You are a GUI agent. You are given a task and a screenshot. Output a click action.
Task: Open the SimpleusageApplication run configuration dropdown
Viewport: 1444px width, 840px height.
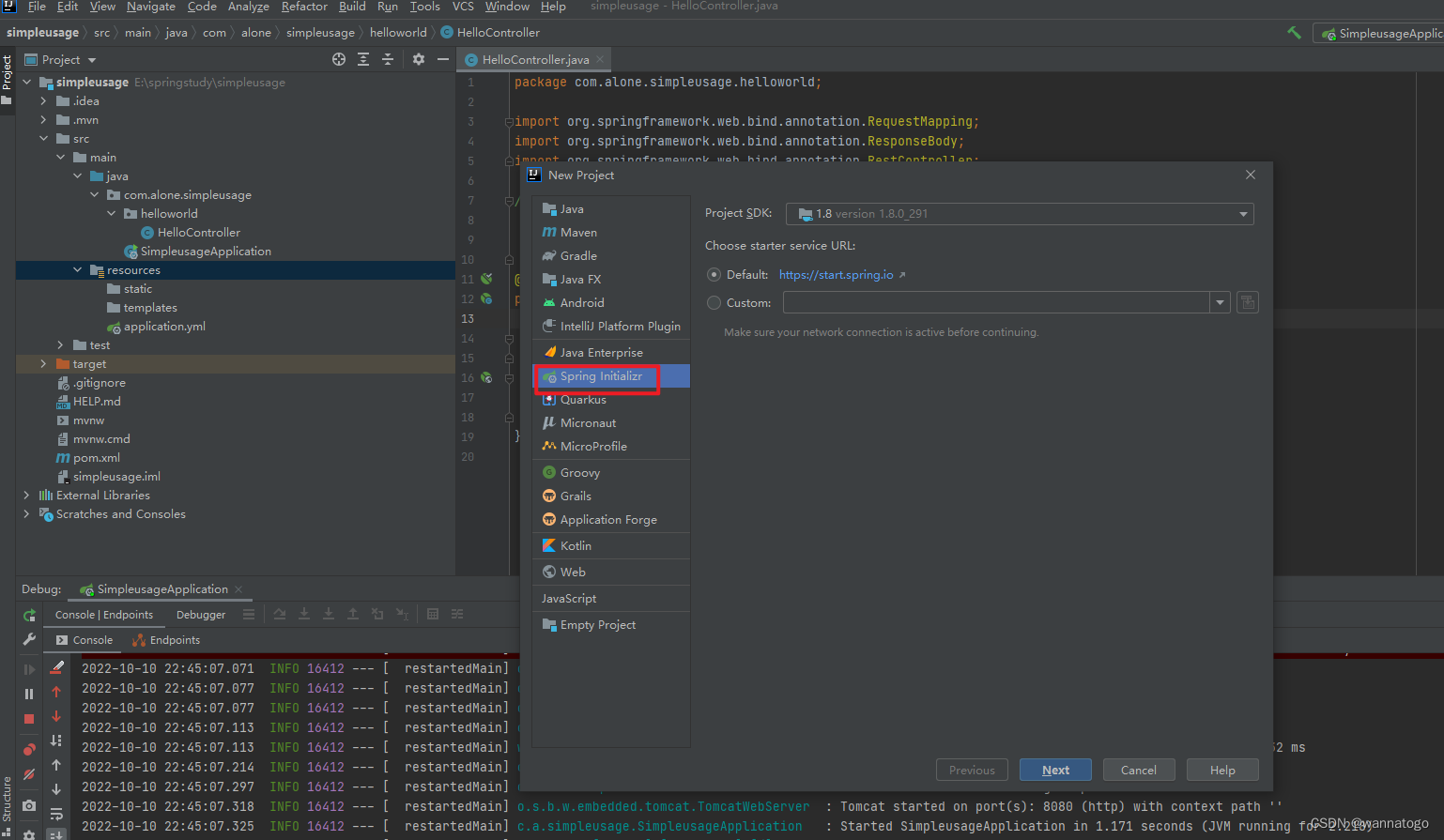[1378, 34]
